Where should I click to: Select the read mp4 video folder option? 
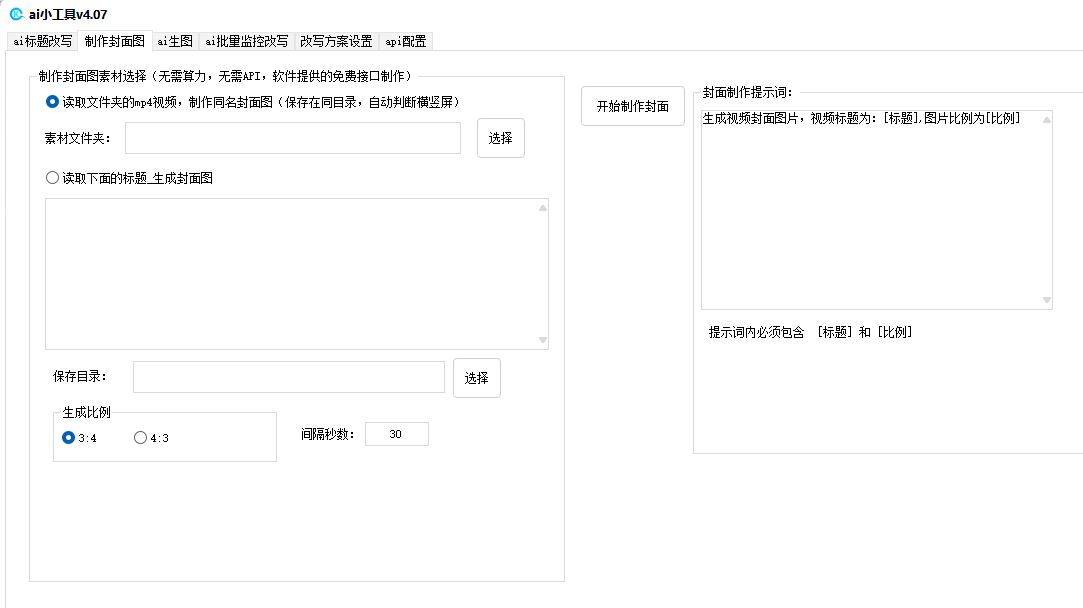pos(53,102)
